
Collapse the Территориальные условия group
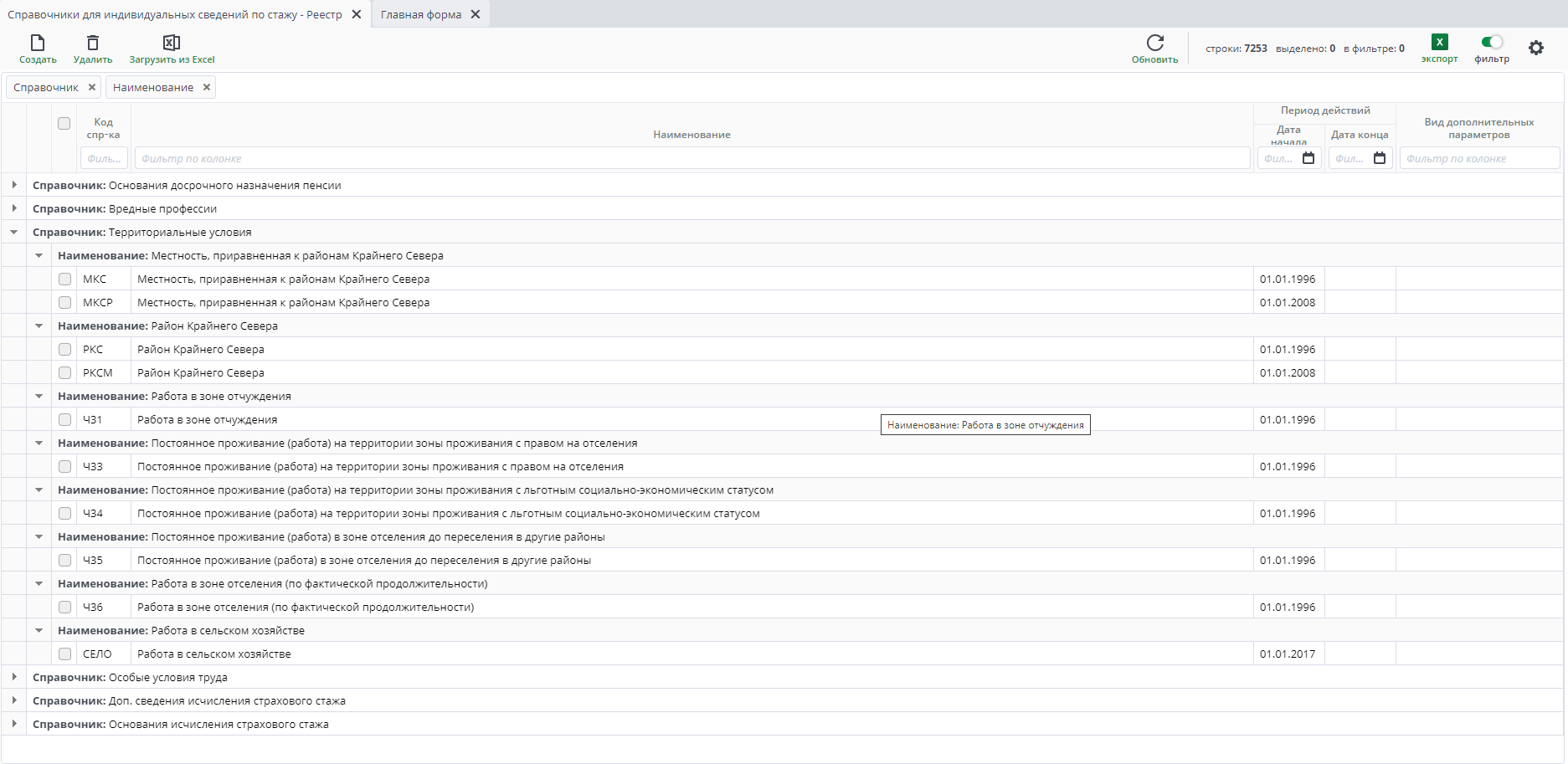click(x=14, y=232)
